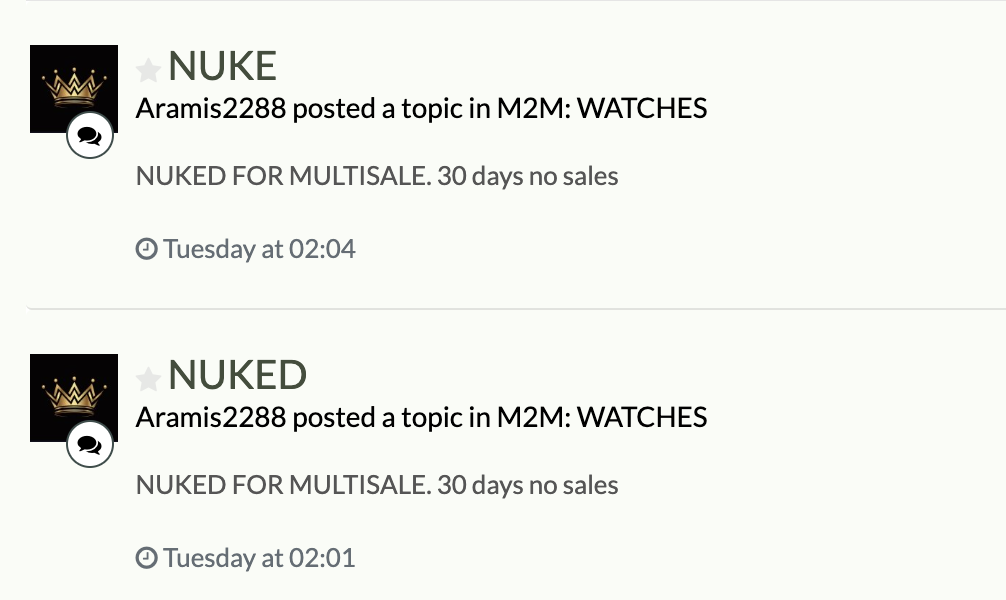Open the NUKE topic title
Image resolution: width=1006 pixels, height=600 pixels.
(x=222, y=66)
